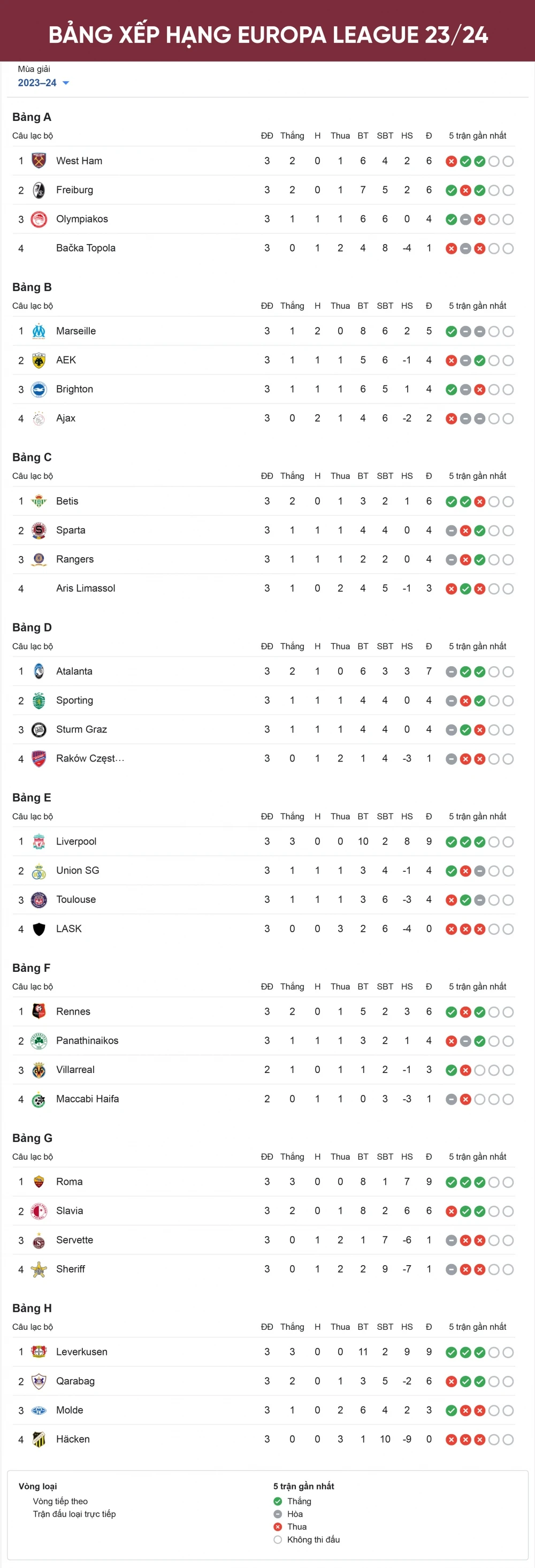This screenshot has height=1568, width=535.
Task: Expand the 2023–24 season selector arrow
Action: click(x=66, y=84)
